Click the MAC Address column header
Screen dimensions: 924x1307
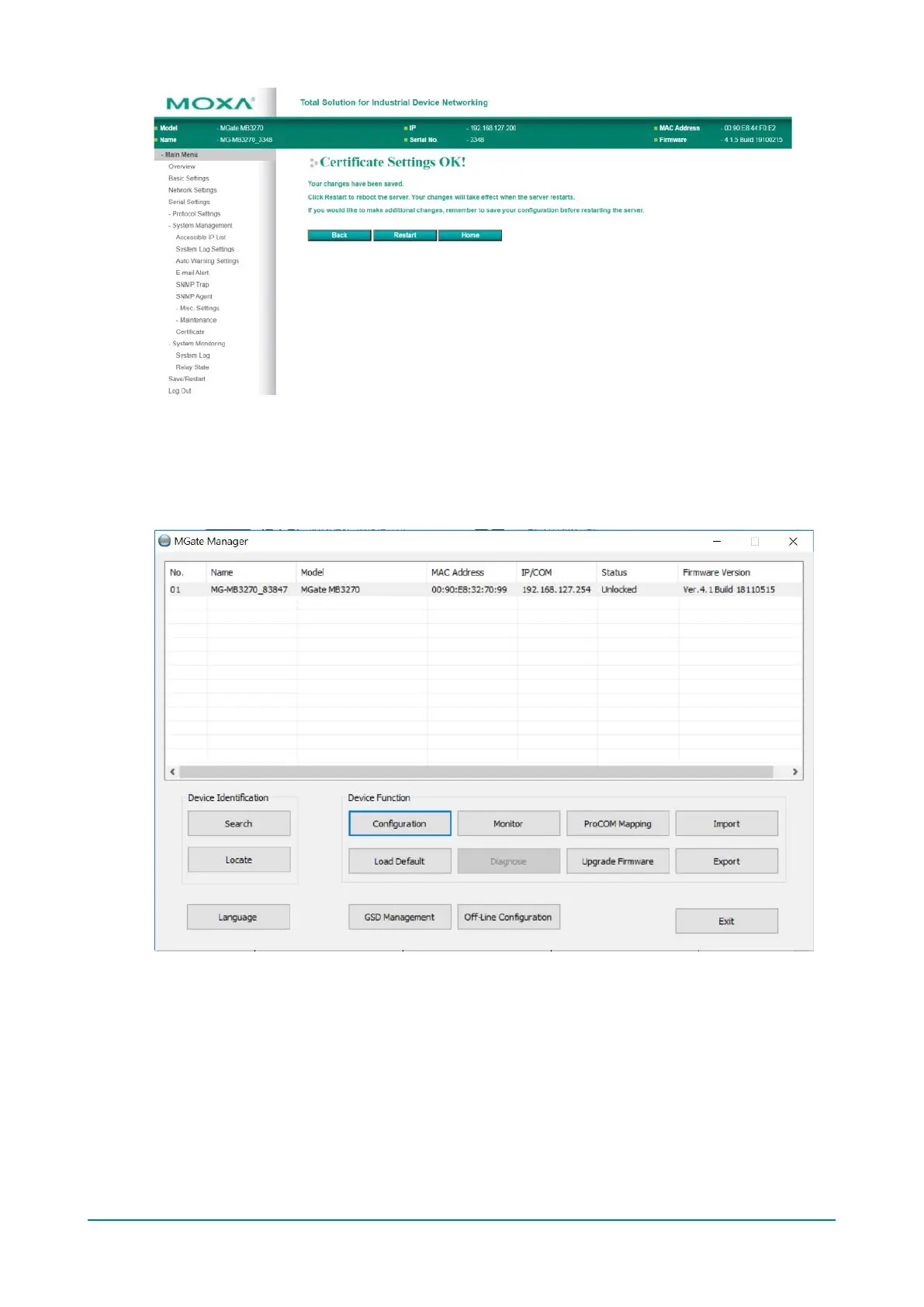[x=472, y=573]
